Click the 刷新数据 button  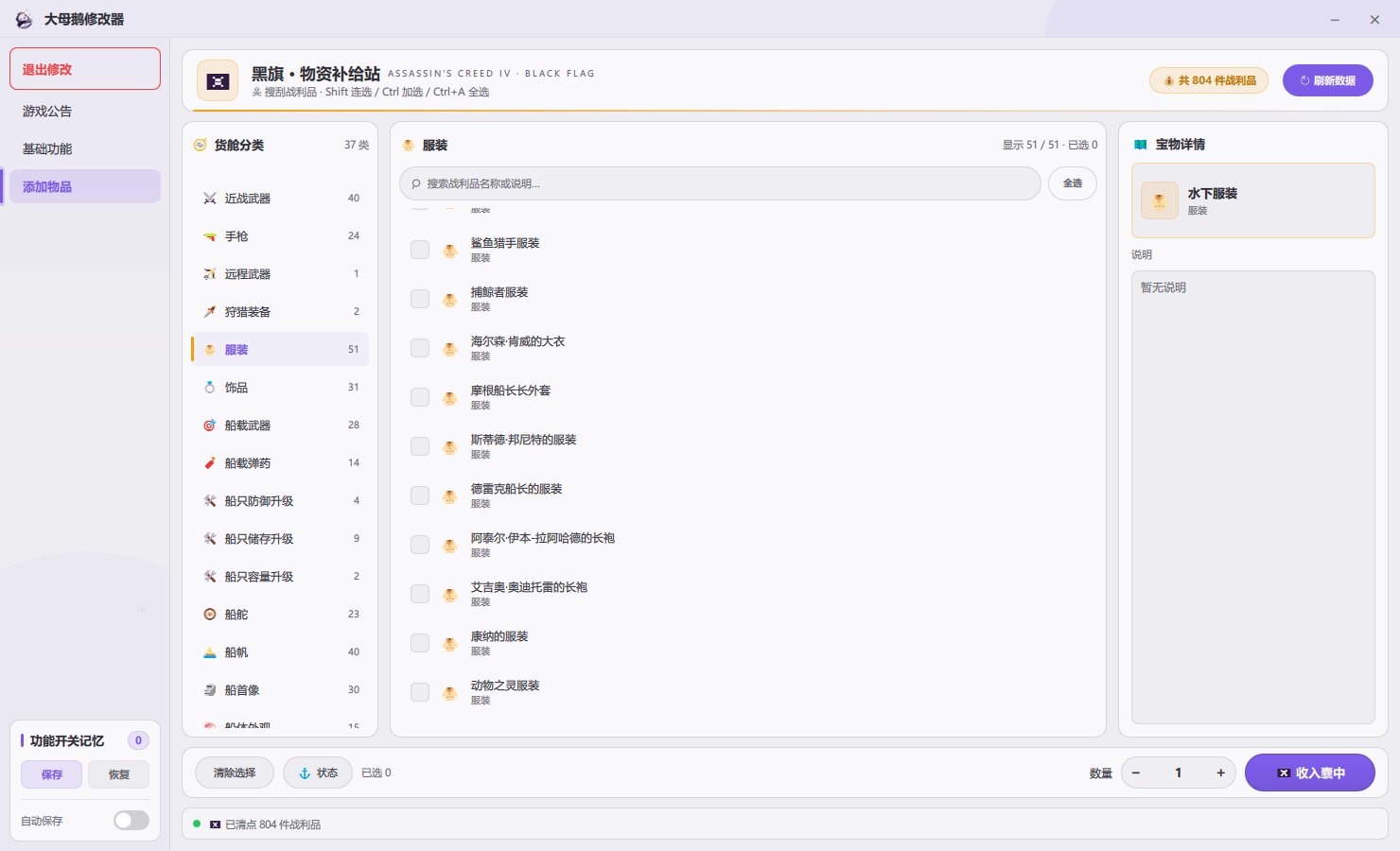(1328, 80)
